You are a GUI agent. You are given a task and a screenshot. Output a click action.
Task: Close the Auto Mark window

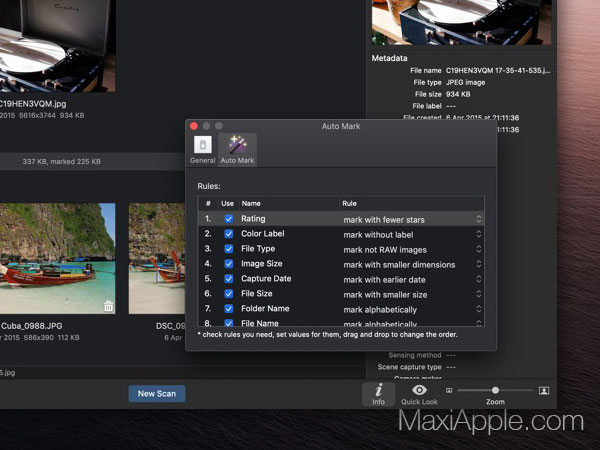tap(194, 126)
